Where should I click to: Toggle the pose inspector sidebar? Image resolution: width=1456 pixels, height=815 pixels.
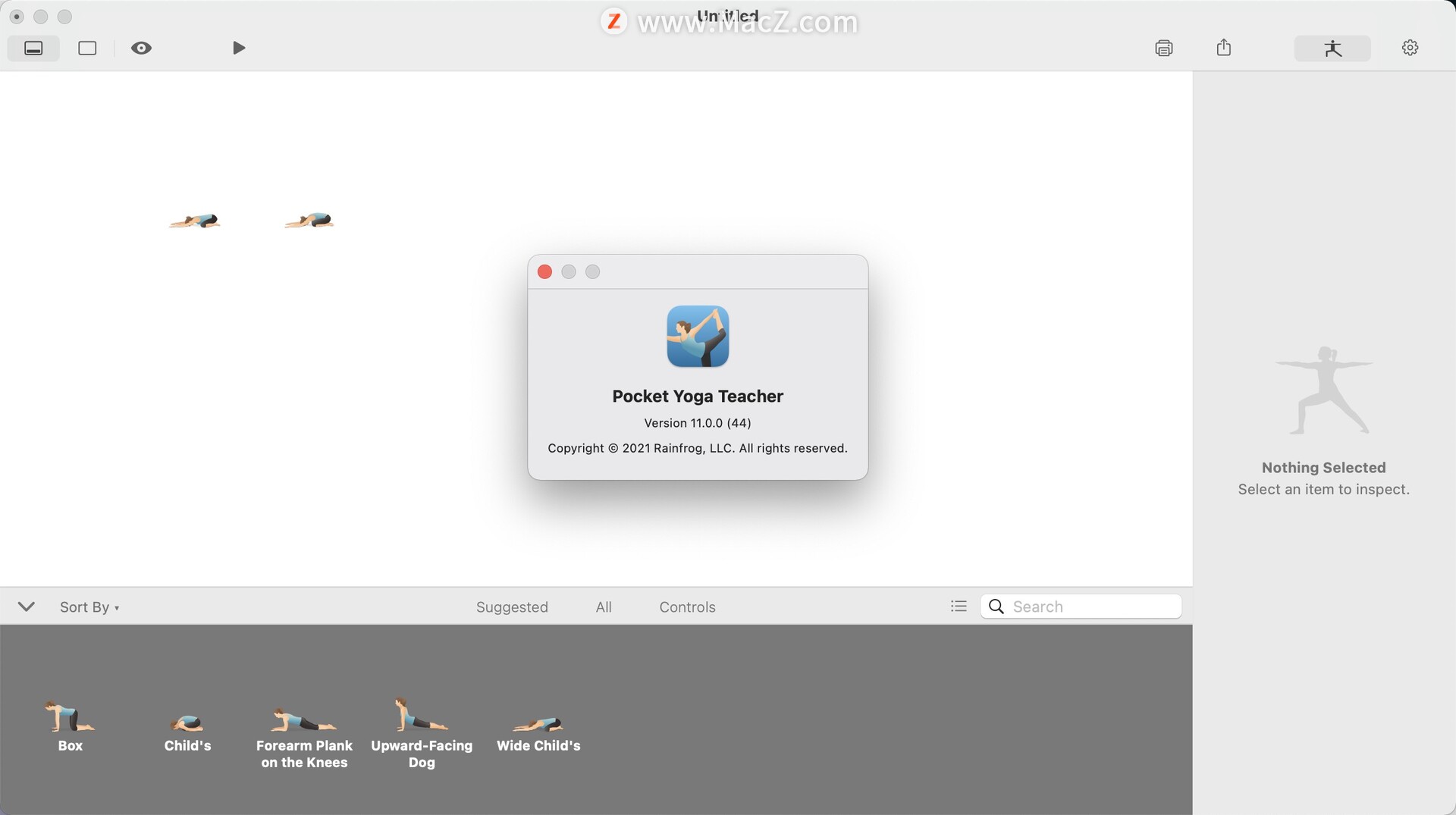[1332, 48]
